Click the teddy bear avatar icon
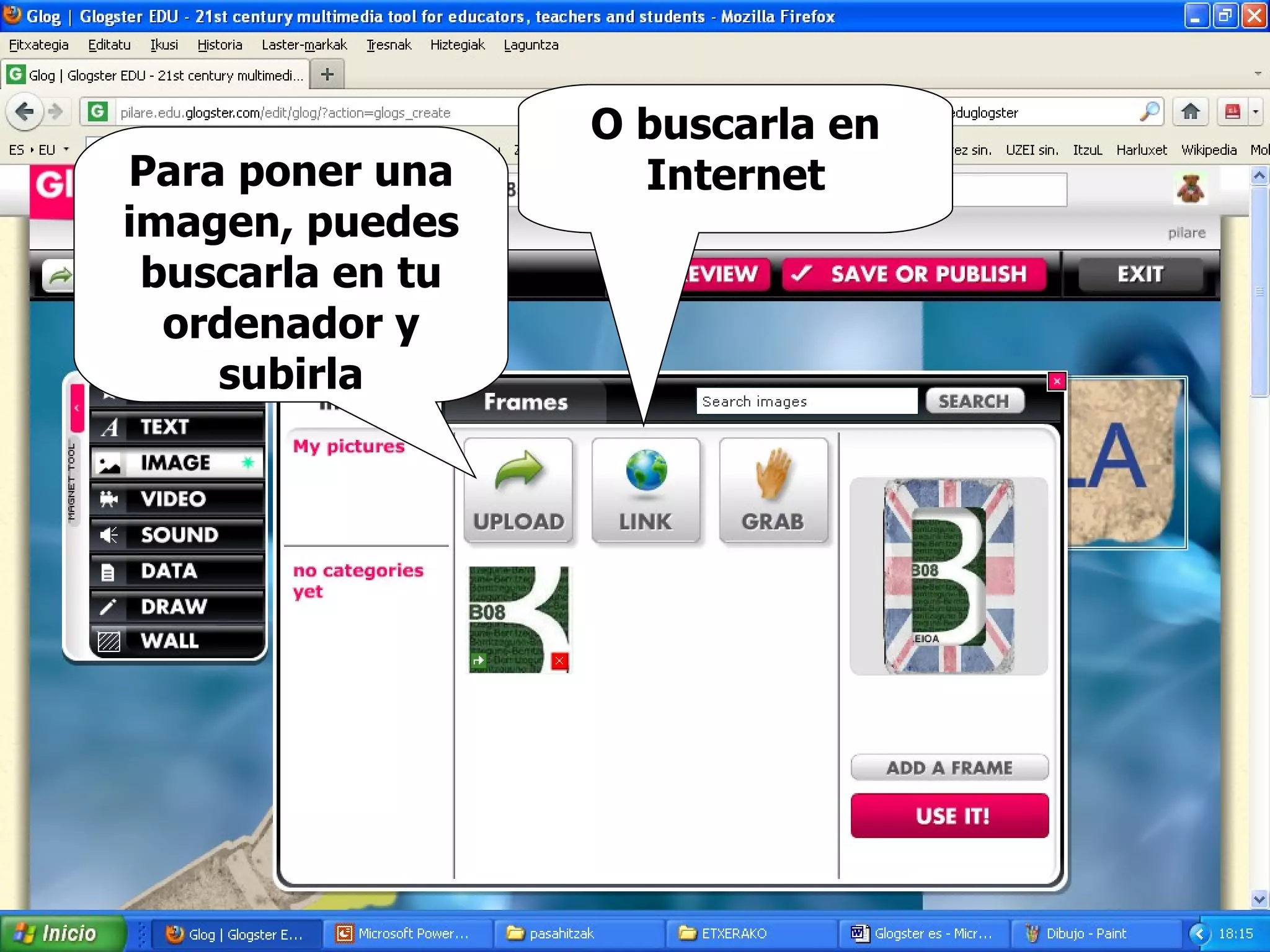This screenshot has width=1270, height=952. click(x=1190, y=189)
